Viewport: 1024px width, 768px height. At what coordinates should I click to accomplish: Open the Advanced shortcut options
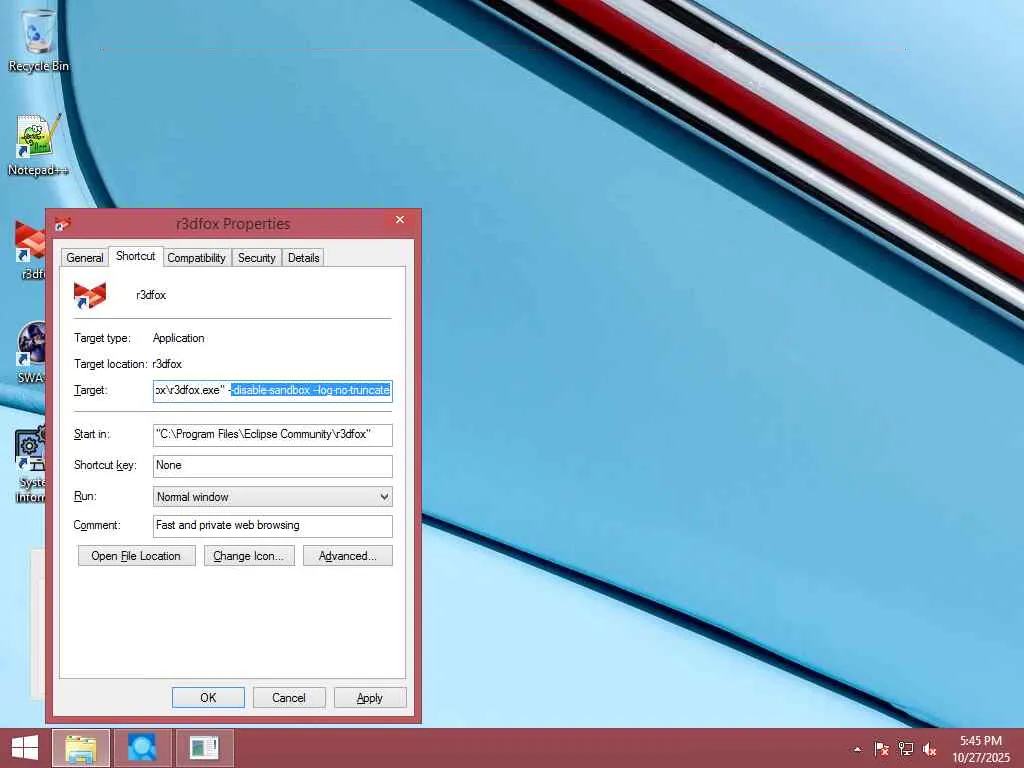pos(347,556)
